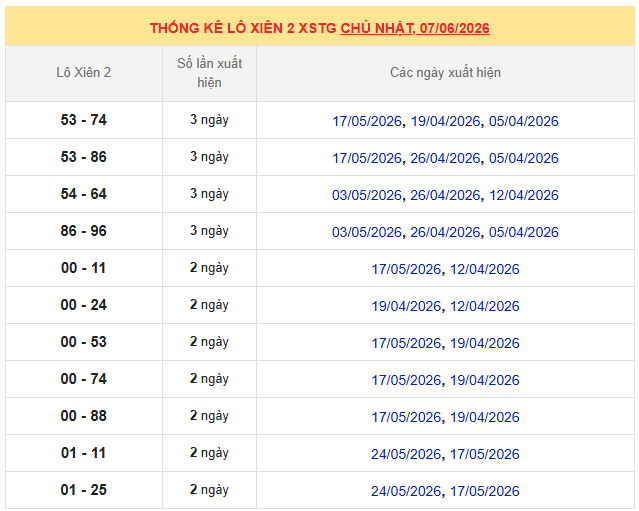Open 03/05/2026 link in 54 - 64 row
The image size is (639, 511).
367,195
